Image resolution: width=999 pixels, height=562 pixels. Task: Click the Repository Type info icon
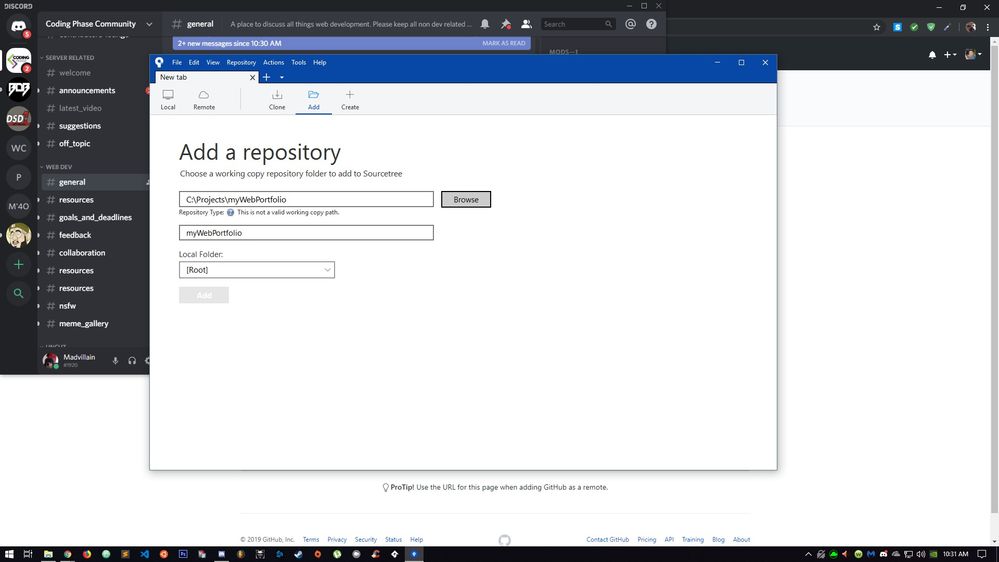coord(231,212)
